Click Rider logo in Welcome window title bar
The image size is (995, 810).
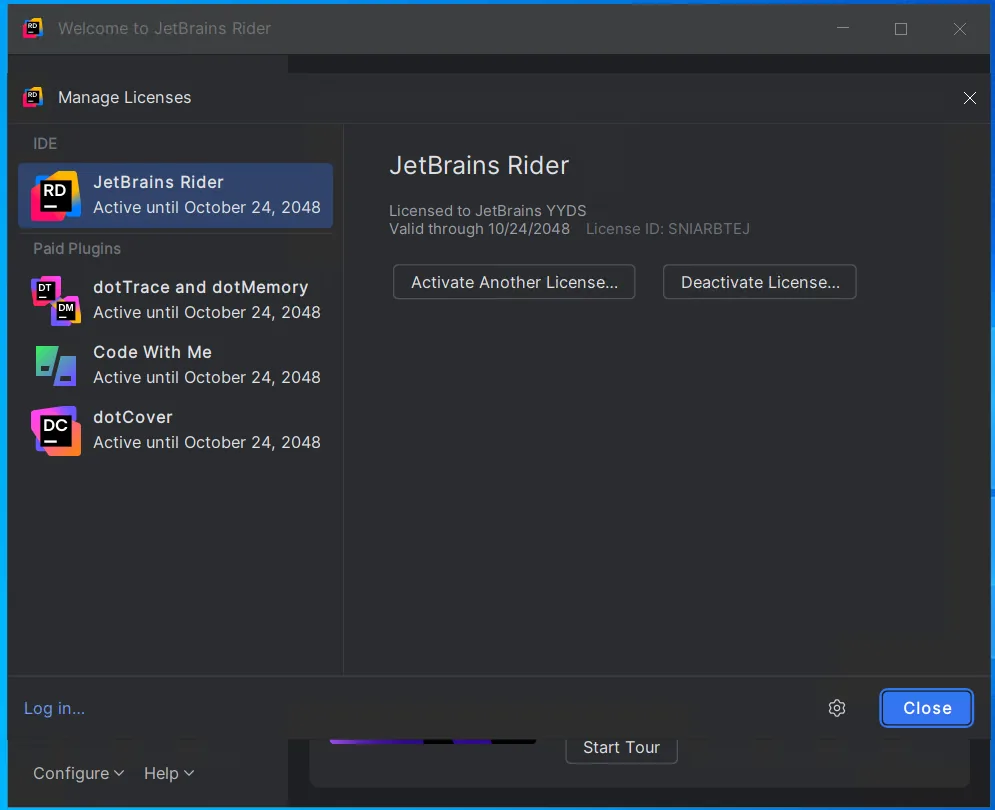tap(33, 28)
